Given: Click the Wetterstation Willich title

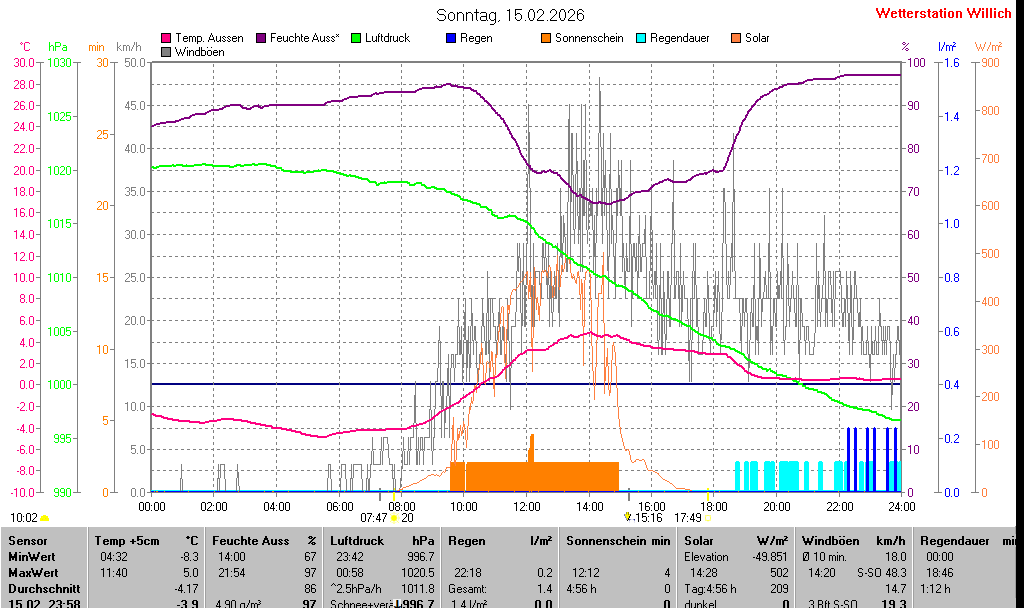Looking at the screenshot, I should pyautogui.click(x=943, y=14).
